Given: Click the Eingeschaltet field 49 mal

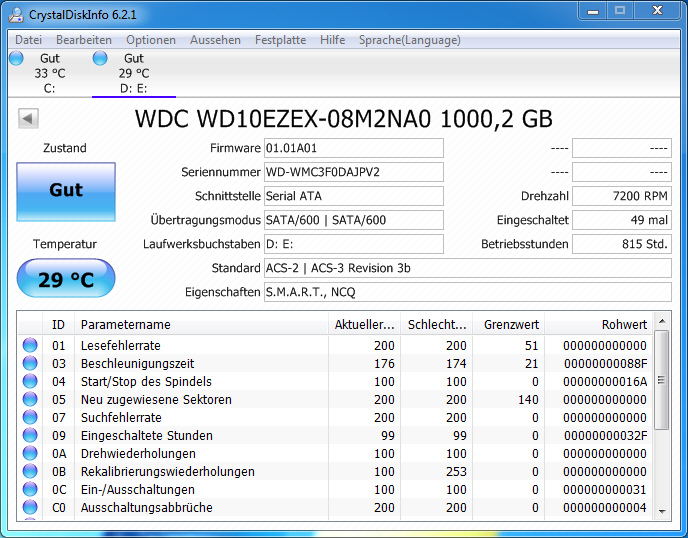Looking at the screenshot, I should [x=622, y=220].
